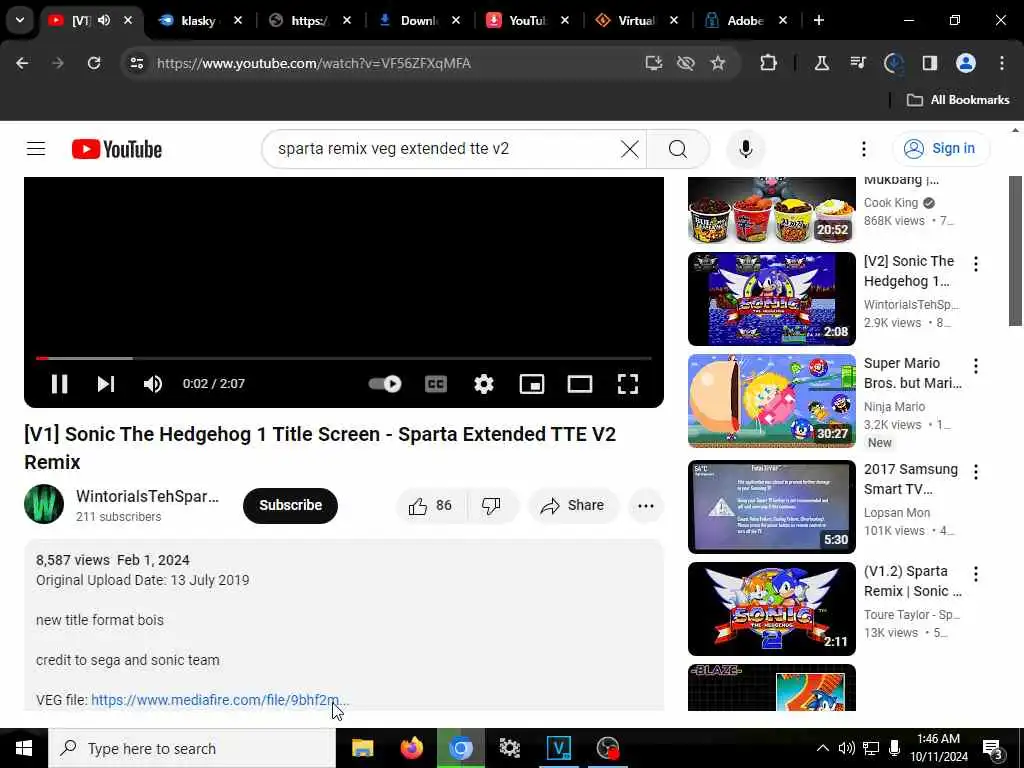Open options for Super Mario Bros. video

[x=976, y=366]
